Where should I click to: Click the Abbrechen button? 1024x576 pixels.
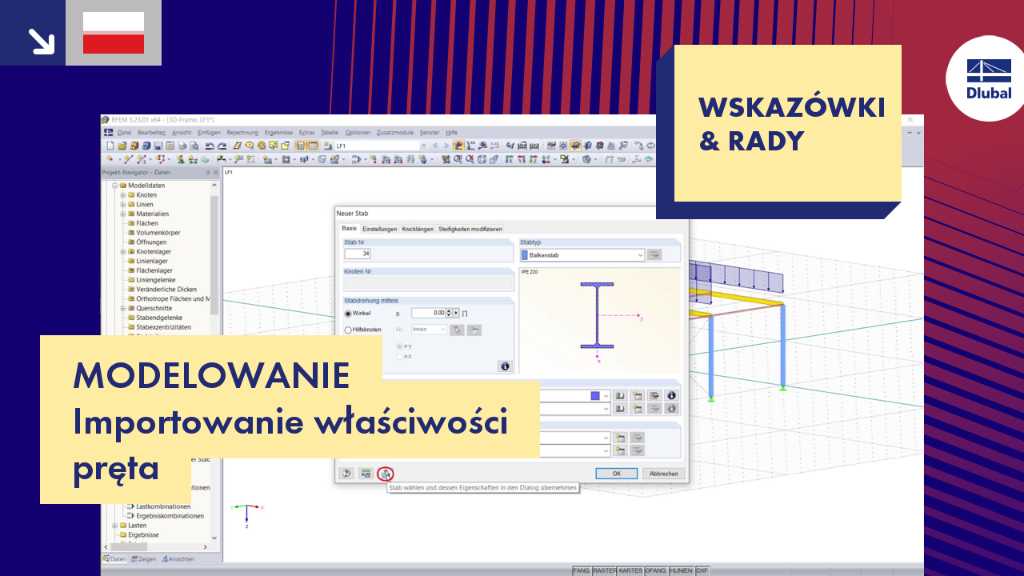(664, 473)
